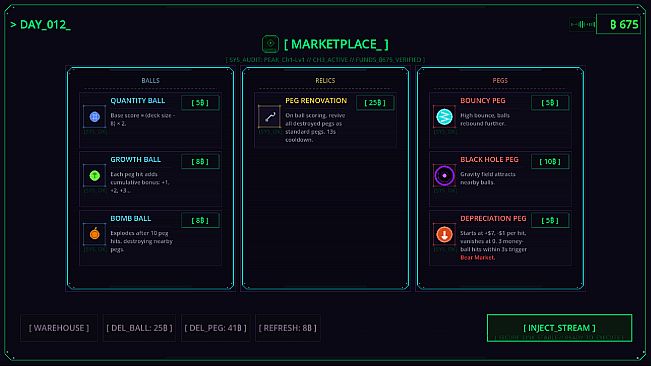Select the Quantity Ball icon
651x366 pixels.
click(x=95, y=117)
